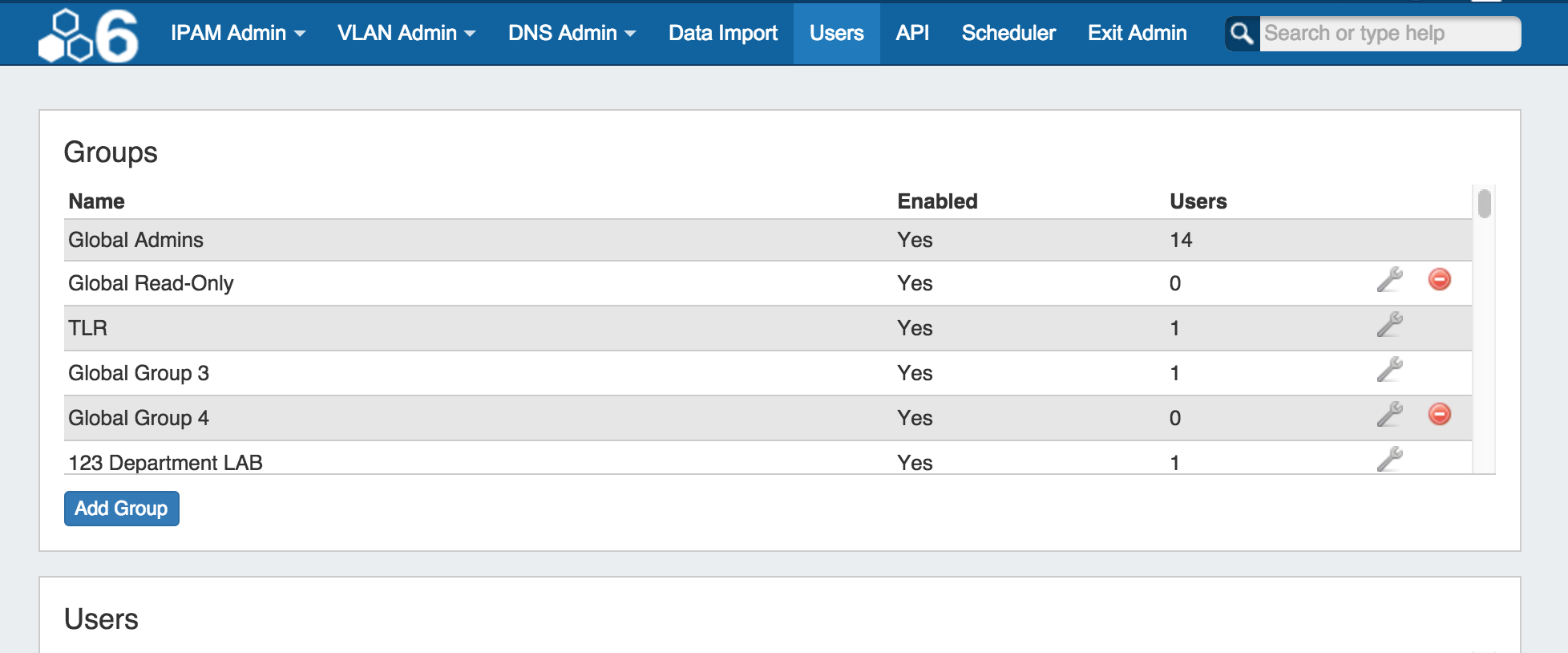This screenshot has width=1568, height=653.
Task: Open TLR group settings wrench
Action: (1389, 325)
